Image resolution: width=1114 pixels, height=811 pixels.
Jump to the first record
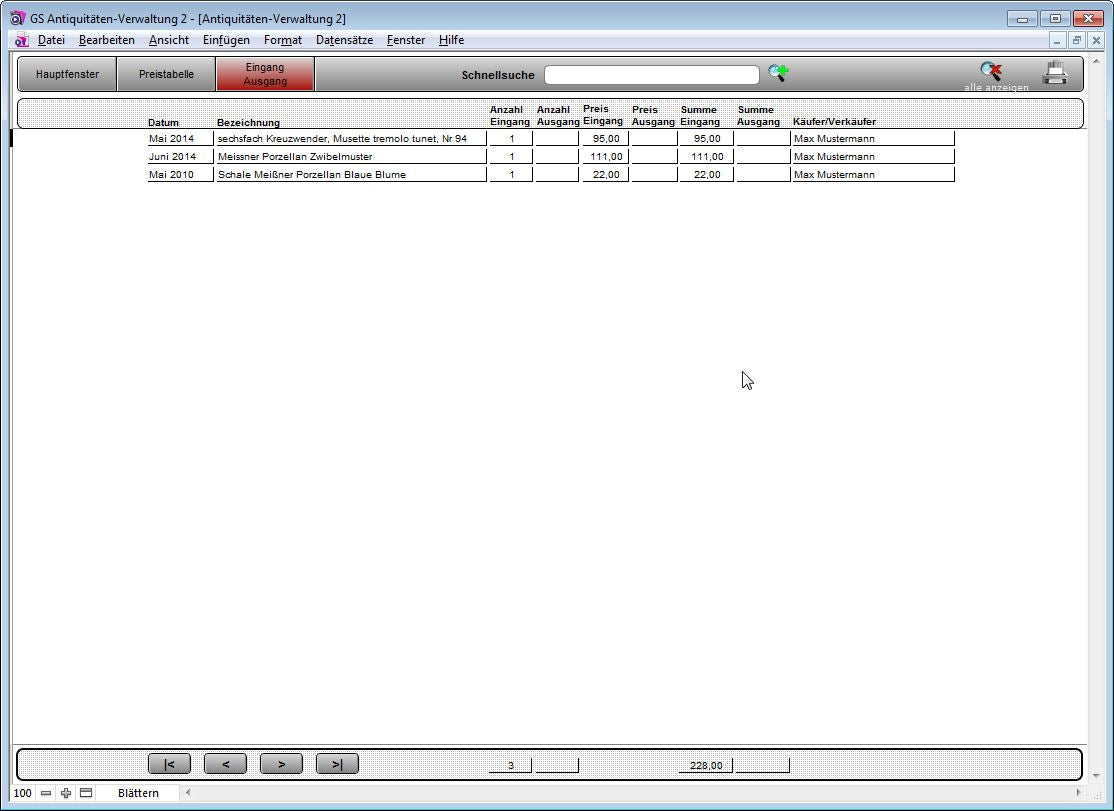click(169, 764)
